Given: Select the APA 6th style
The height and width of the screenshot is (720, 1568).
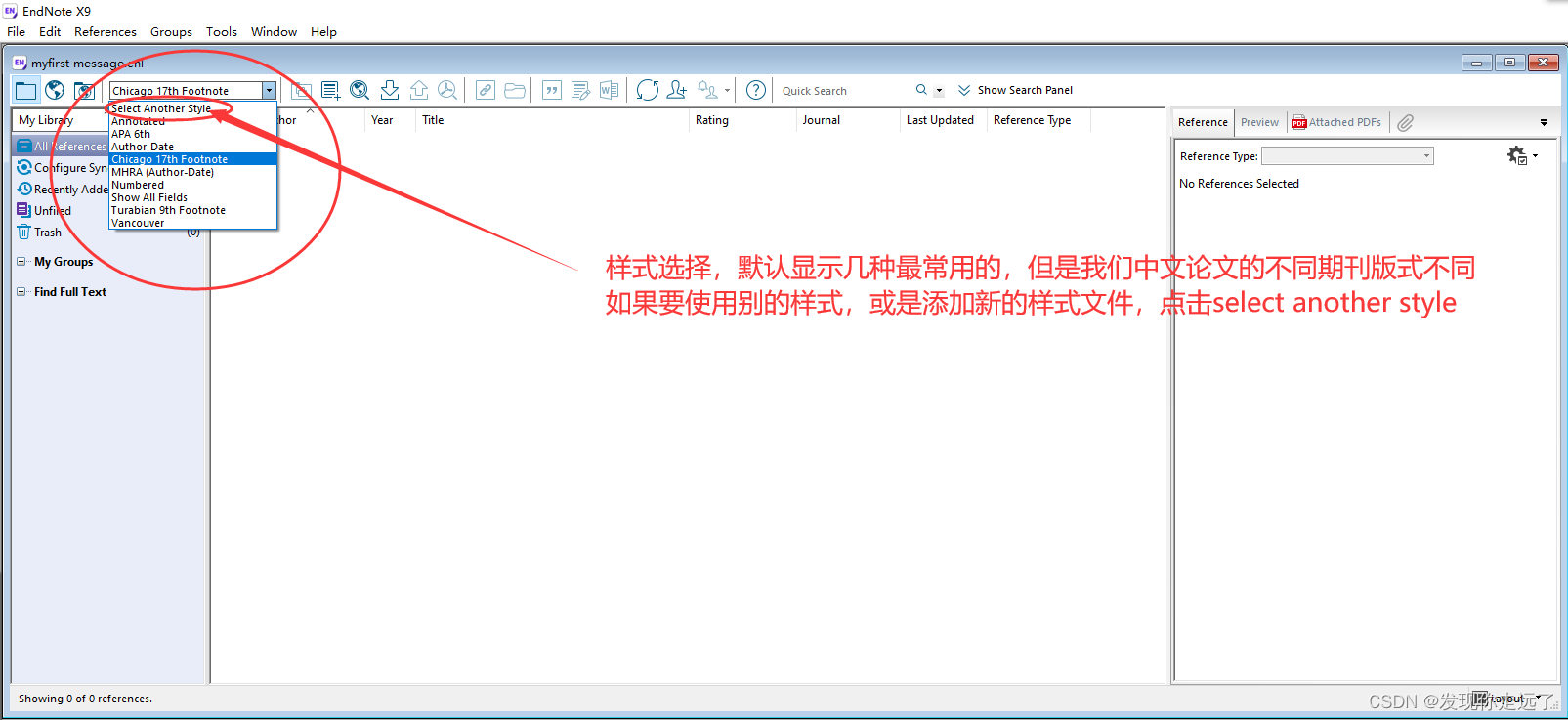Looking at the screenshot, I should (x=192, y=134).
